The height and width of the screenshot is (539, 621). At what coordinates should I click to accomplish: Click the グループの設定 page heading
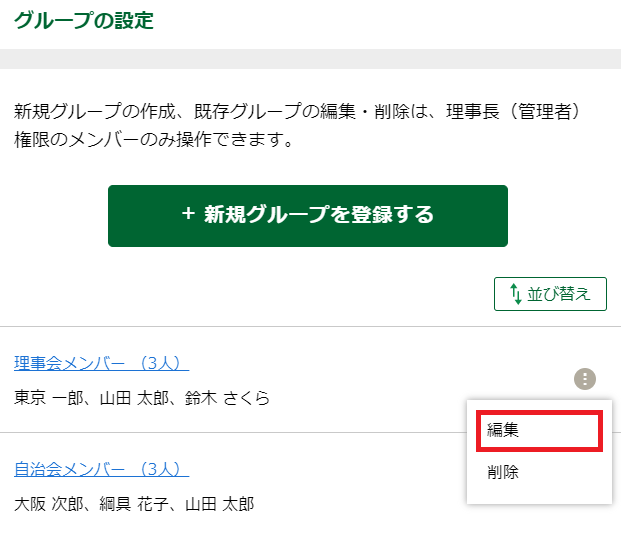point(84,20)
